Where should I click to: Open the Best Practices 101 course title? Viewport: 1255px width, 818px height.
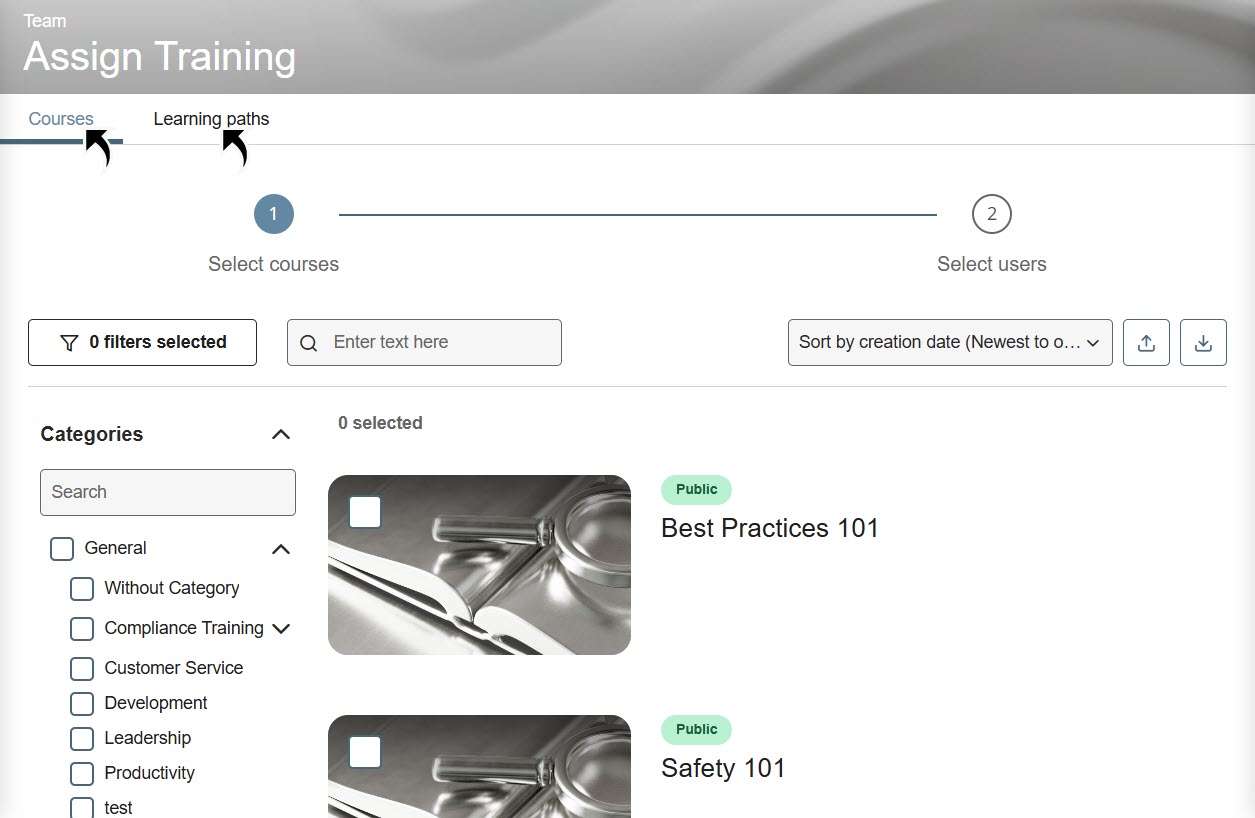pyautogui.click(x=769, y=528)
